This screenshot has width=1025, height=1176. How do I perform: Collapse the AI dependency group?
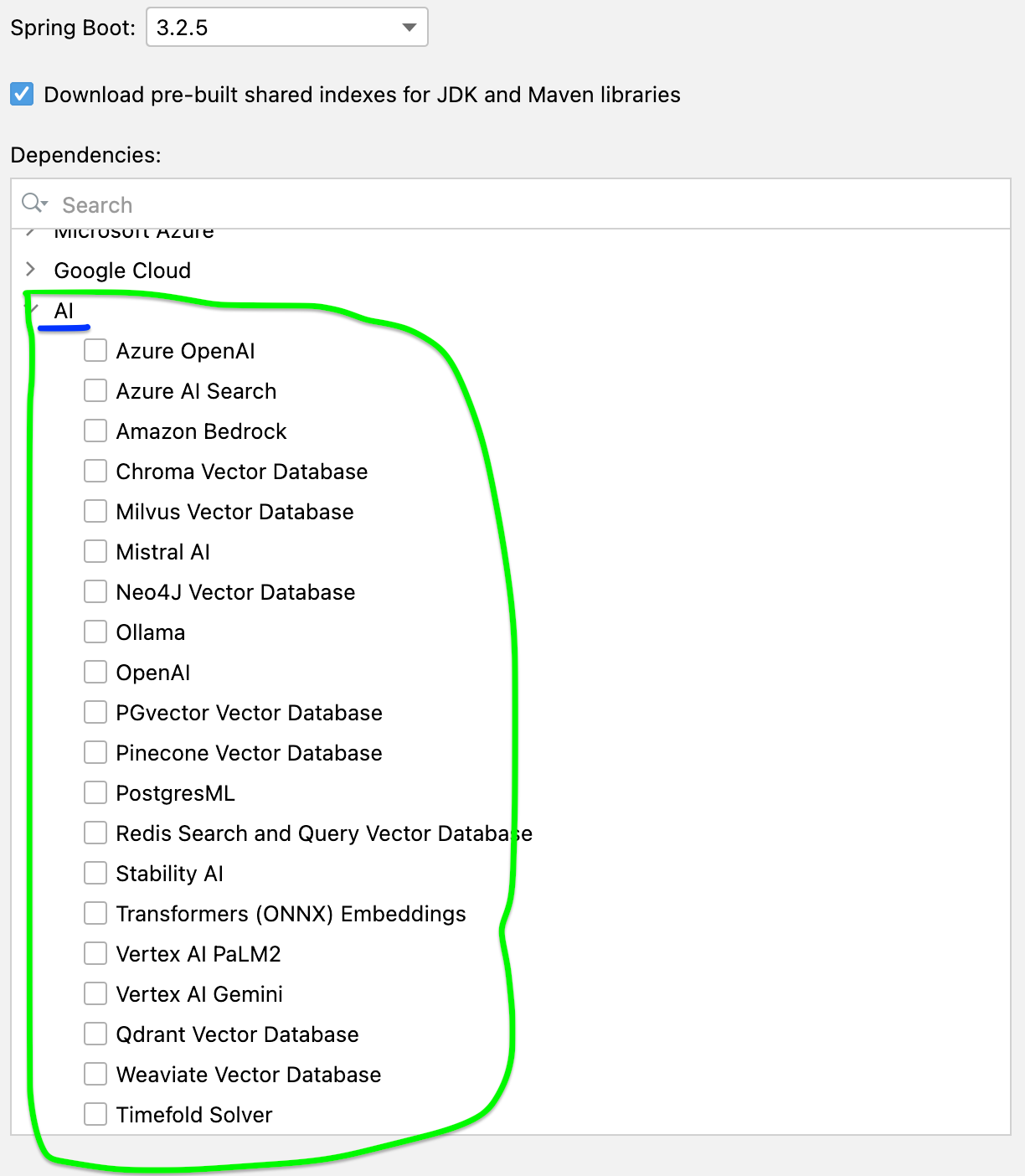coord(31,310)
